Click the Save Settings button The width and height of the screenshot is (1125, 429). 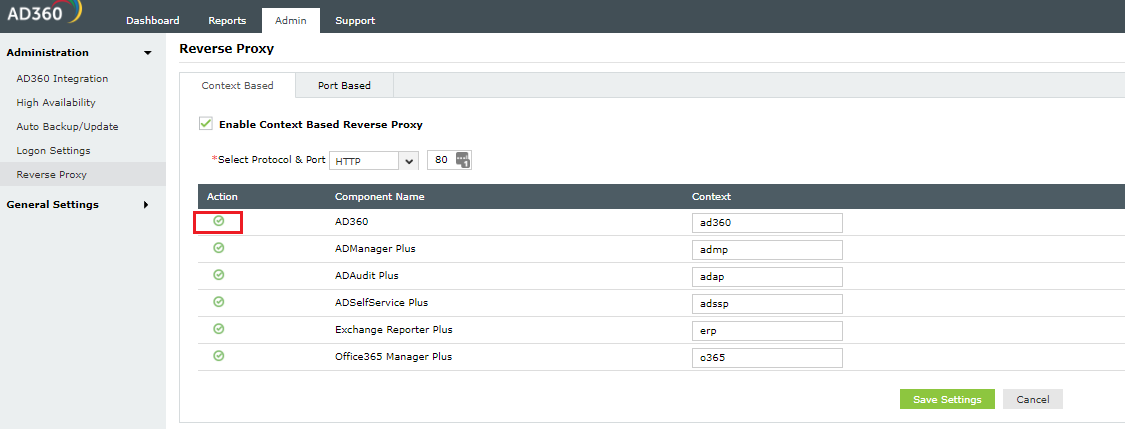pos(947,399)
